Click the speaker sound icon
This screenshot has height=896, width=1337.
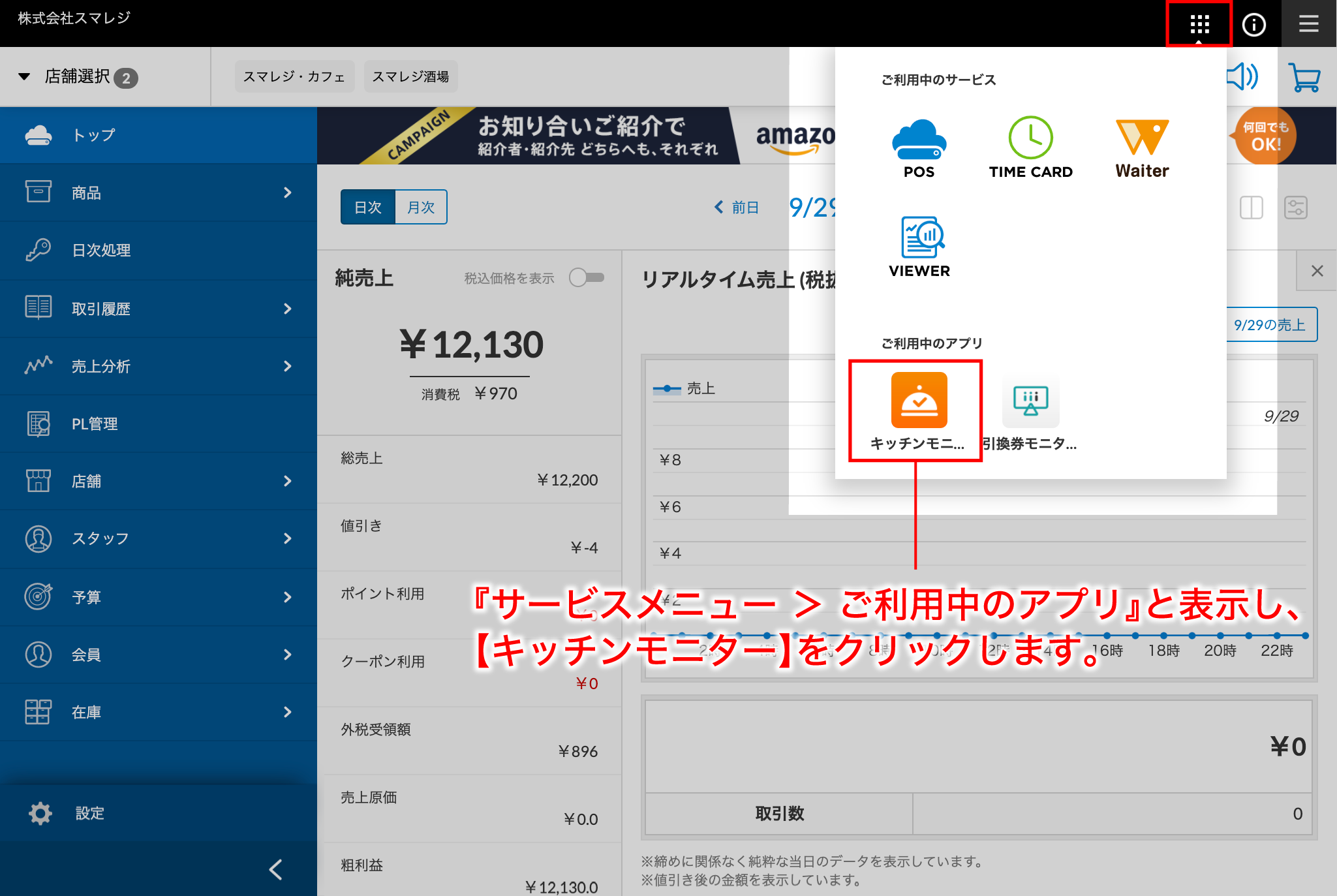click(x=1243, y=76)
